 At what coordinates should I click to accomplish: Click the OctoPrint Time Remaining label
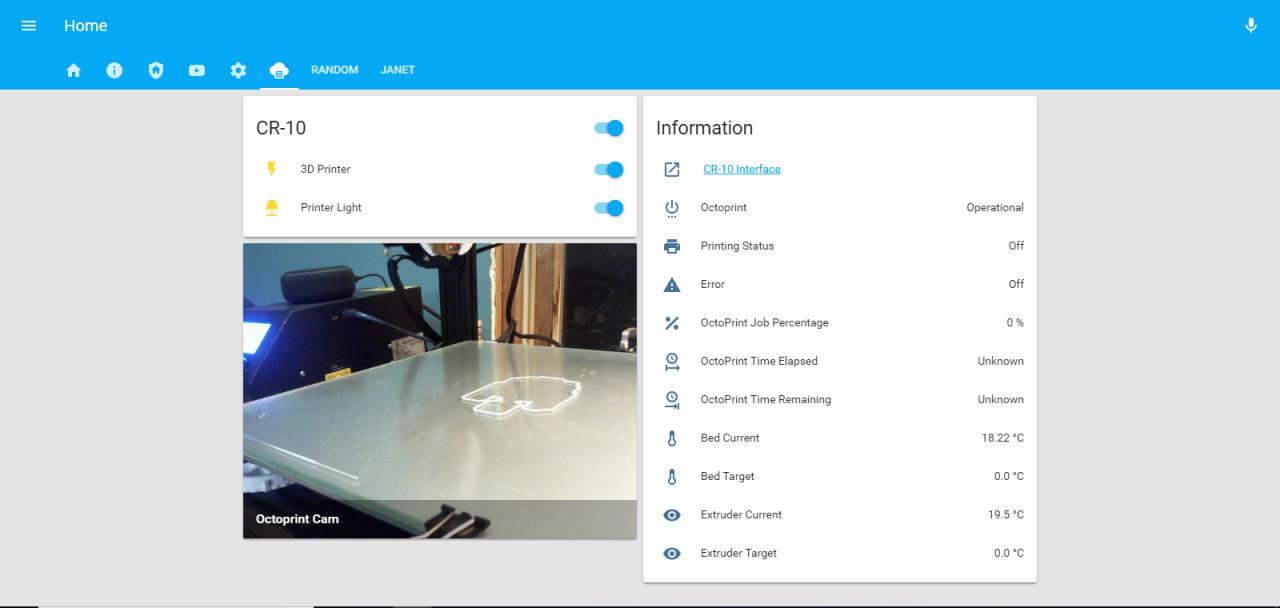[765, 400]
